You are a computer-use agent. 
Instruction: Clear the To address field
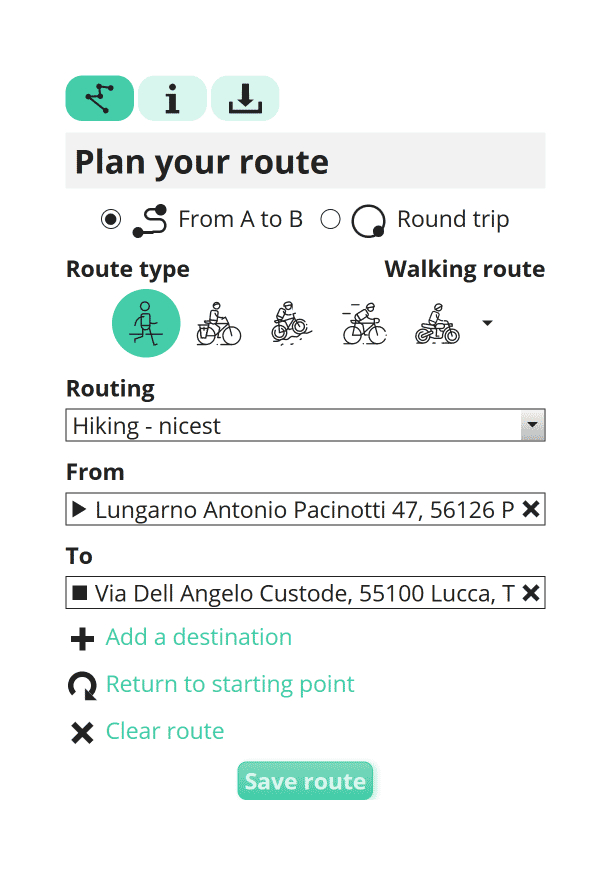[x=531, y=593]
